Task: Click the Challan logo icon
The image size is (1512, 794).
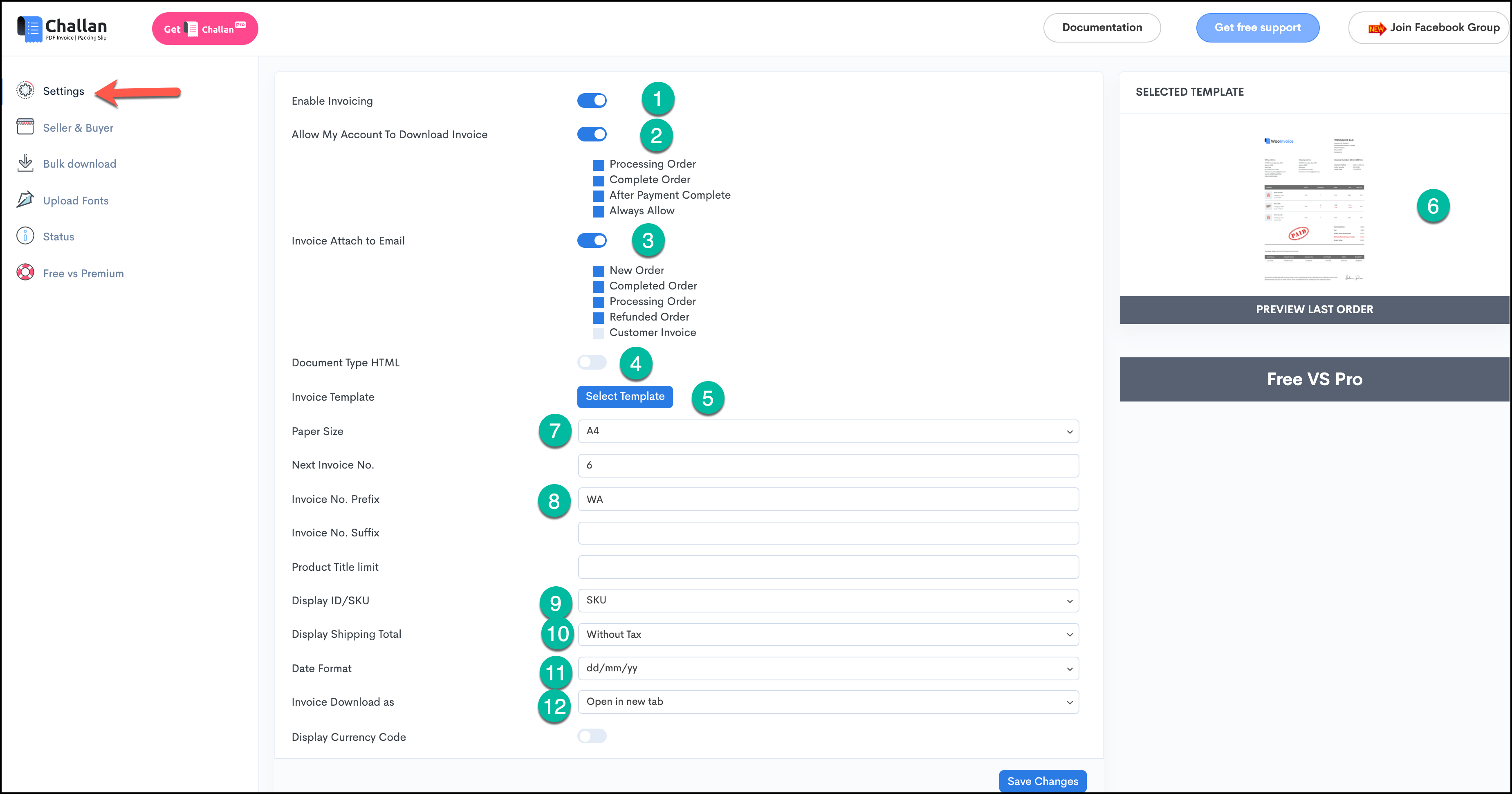Action: 29,29
